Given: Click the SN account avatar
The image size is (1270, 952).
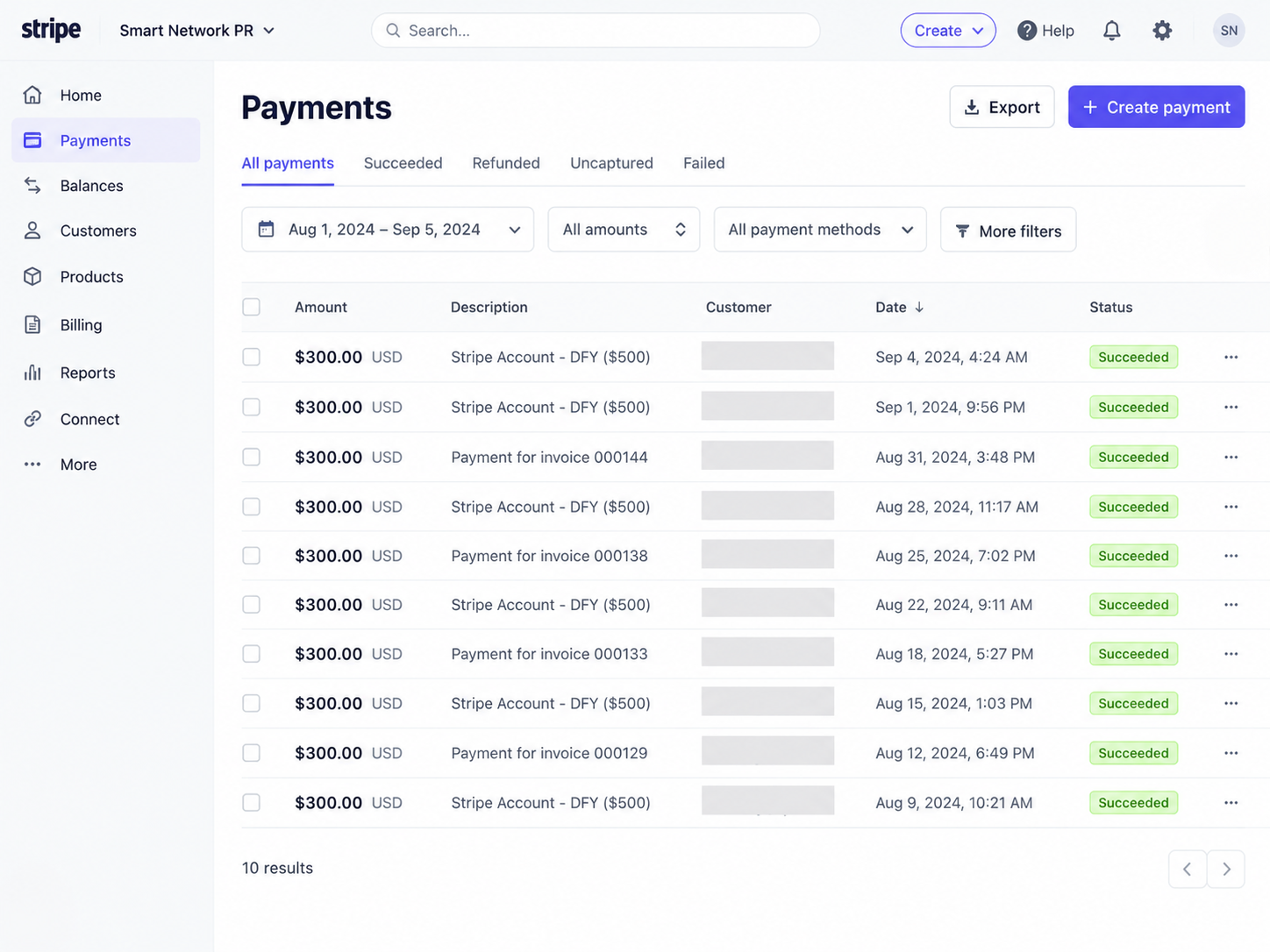Looking at the screenshot, I should pyautogui.click(x=1229, y=31).
